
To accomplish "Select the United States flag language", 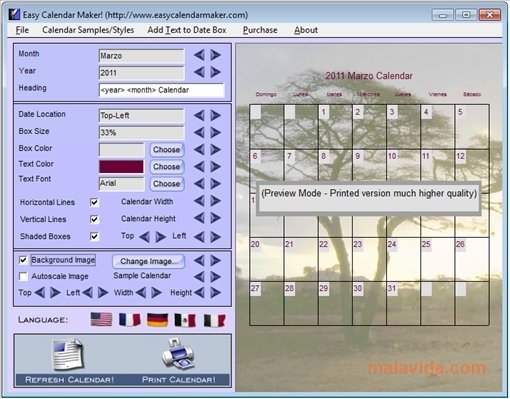I will point(101,320).
